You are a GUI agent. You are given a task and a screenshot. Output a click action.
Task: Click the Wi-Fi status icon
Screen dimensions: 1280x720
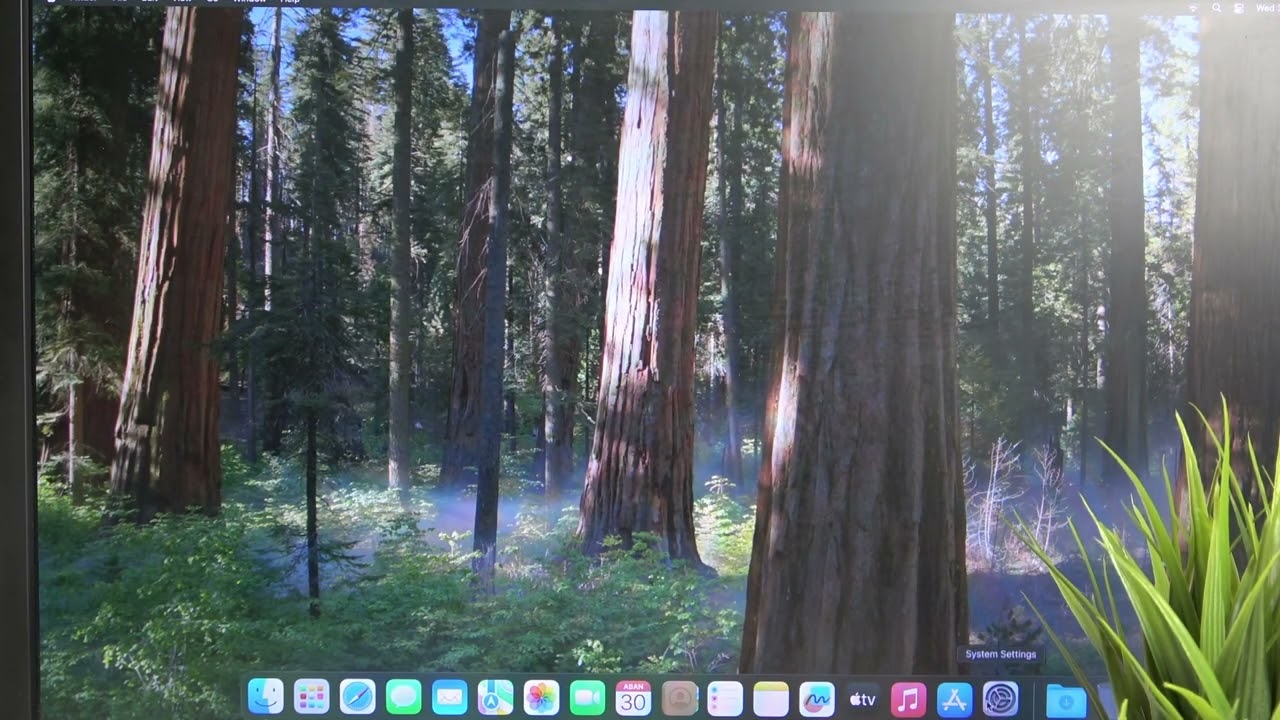click(1193, 7)
